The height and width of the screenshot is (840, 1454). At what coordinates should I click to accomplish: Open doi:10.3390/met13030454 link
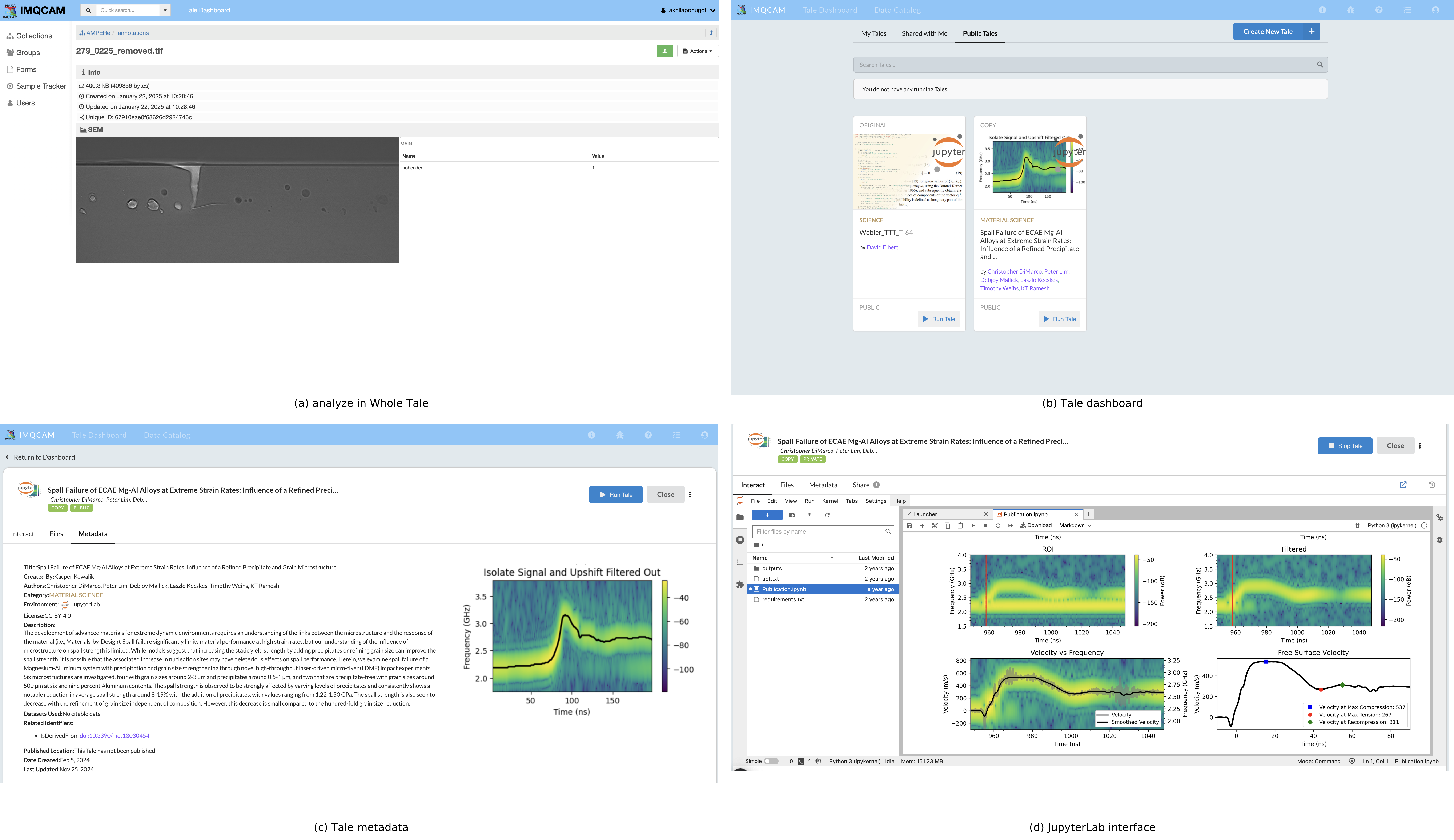tap(114, 736)
